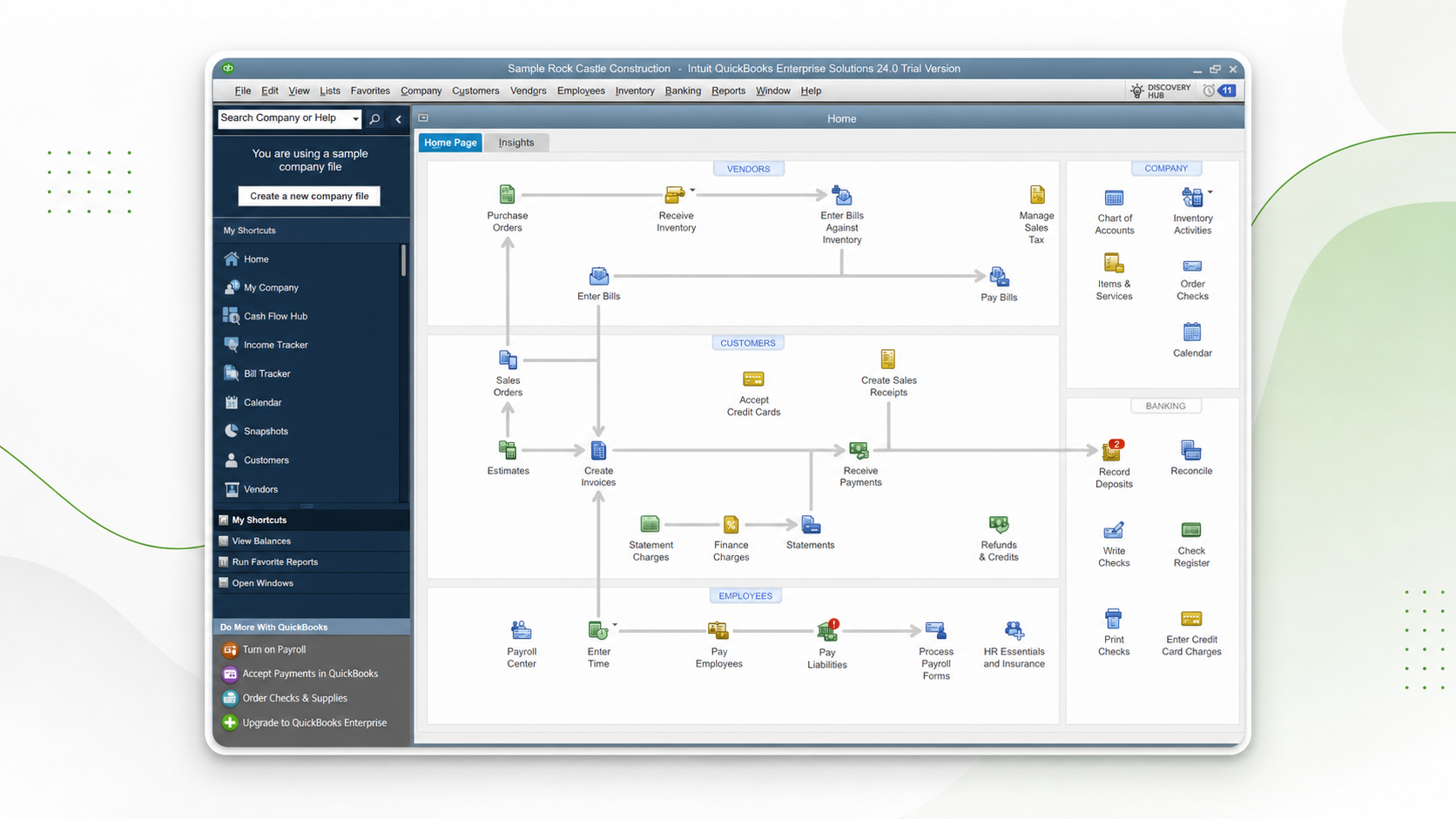1456x819 pixels.
Task: Open reminders clock with 11 badge
Action: 1220,91
